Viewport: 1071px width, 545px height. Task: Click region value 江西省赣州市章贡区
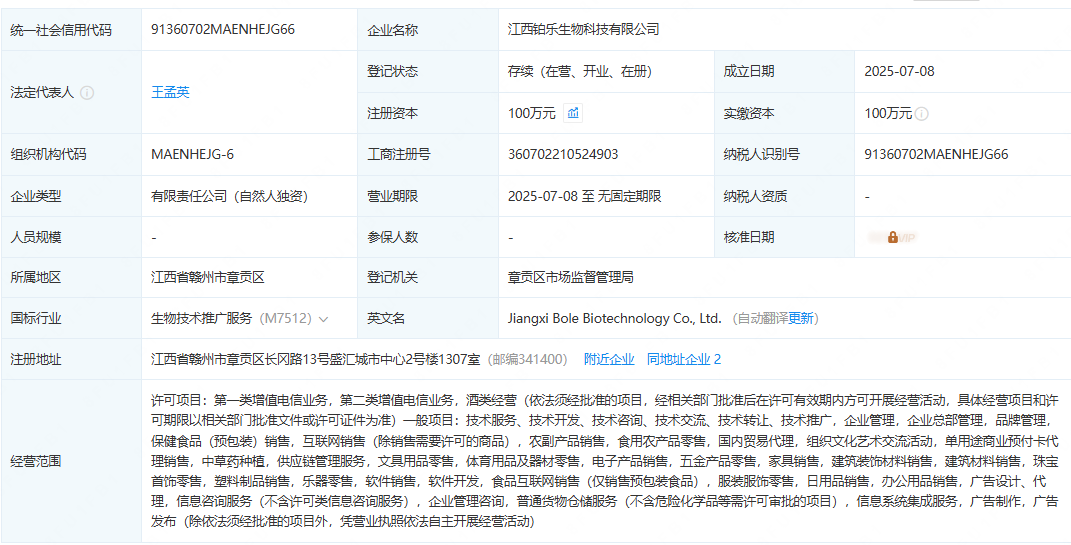point(207,277)
